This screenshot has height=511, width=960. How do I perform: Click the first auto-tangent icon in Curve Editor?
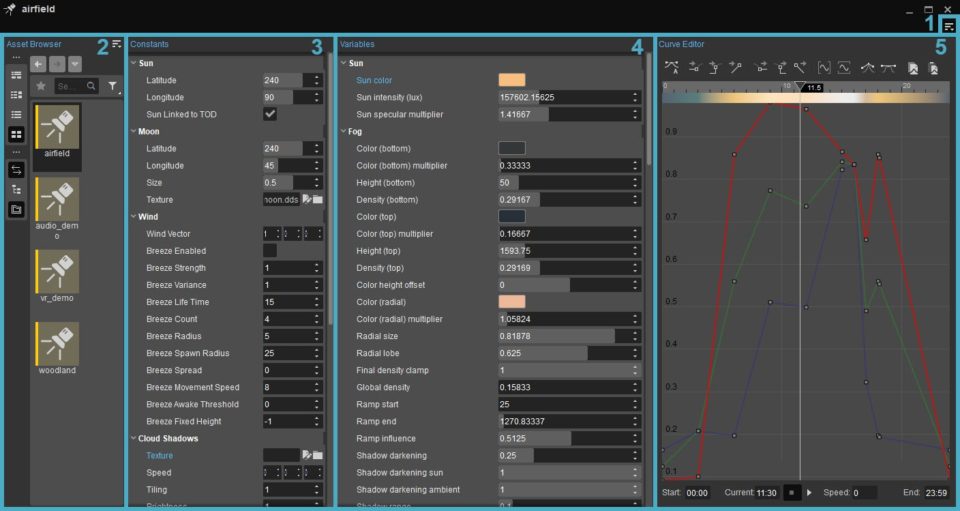pyautogui.click(x=672, y=67)
